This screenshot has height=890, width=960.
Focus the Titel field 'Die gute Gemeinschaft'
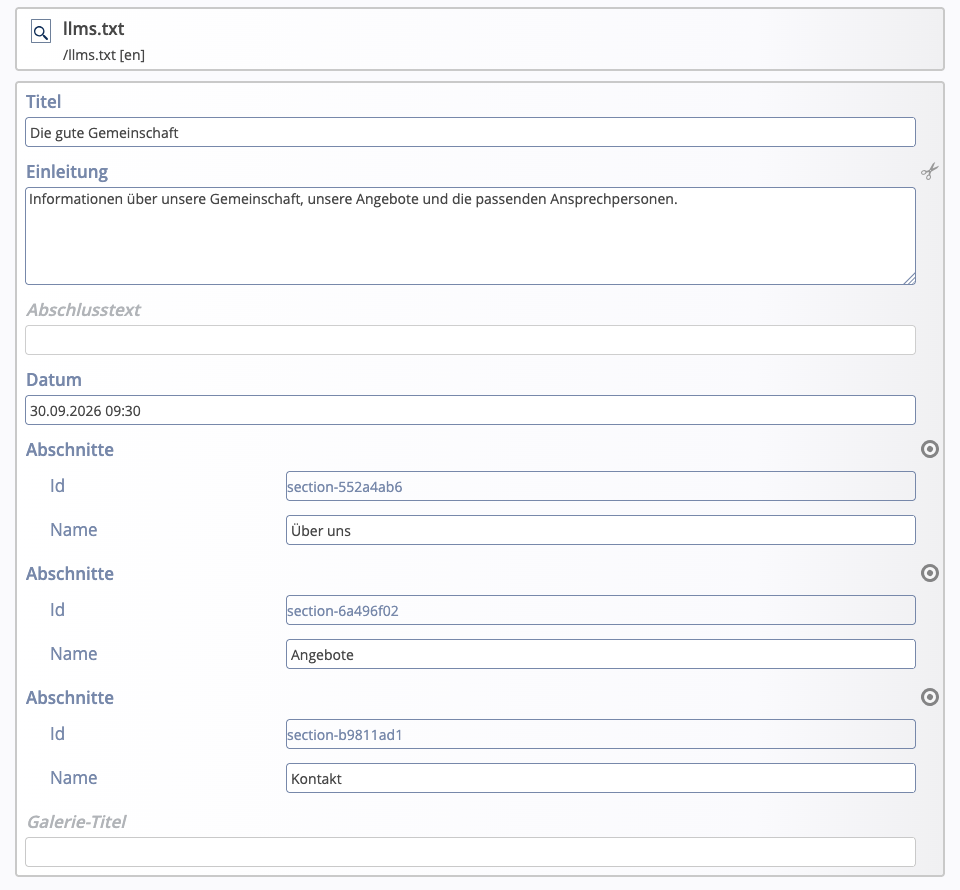[470, 132]
